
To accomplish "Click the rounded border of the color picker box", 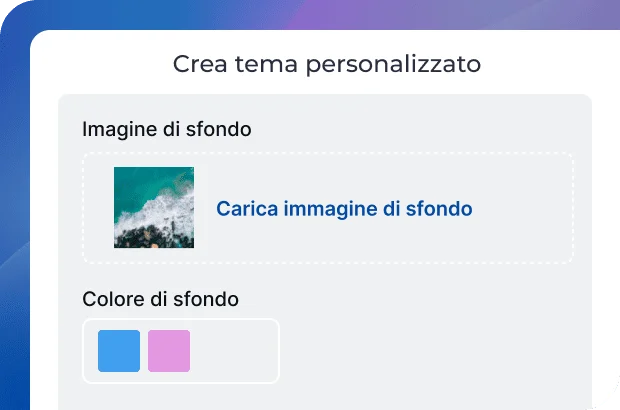I will tap(278, 350).
